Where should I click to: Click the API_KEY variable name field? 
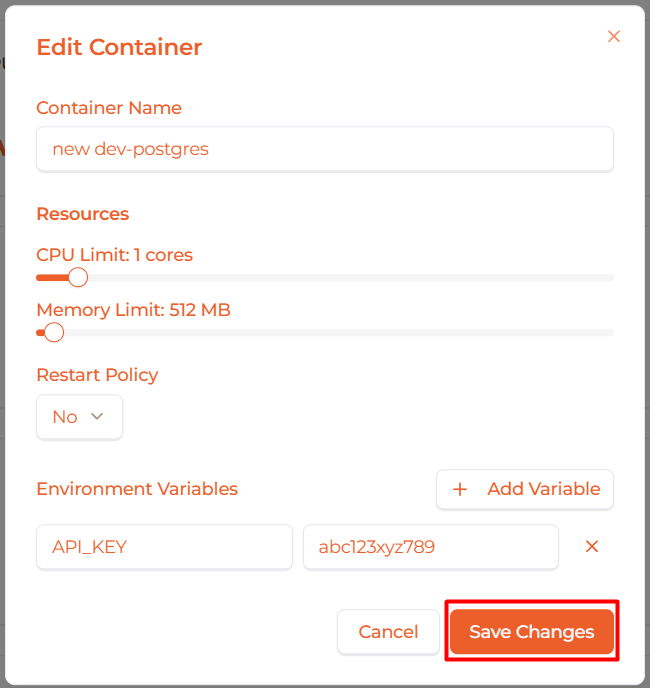164,547
